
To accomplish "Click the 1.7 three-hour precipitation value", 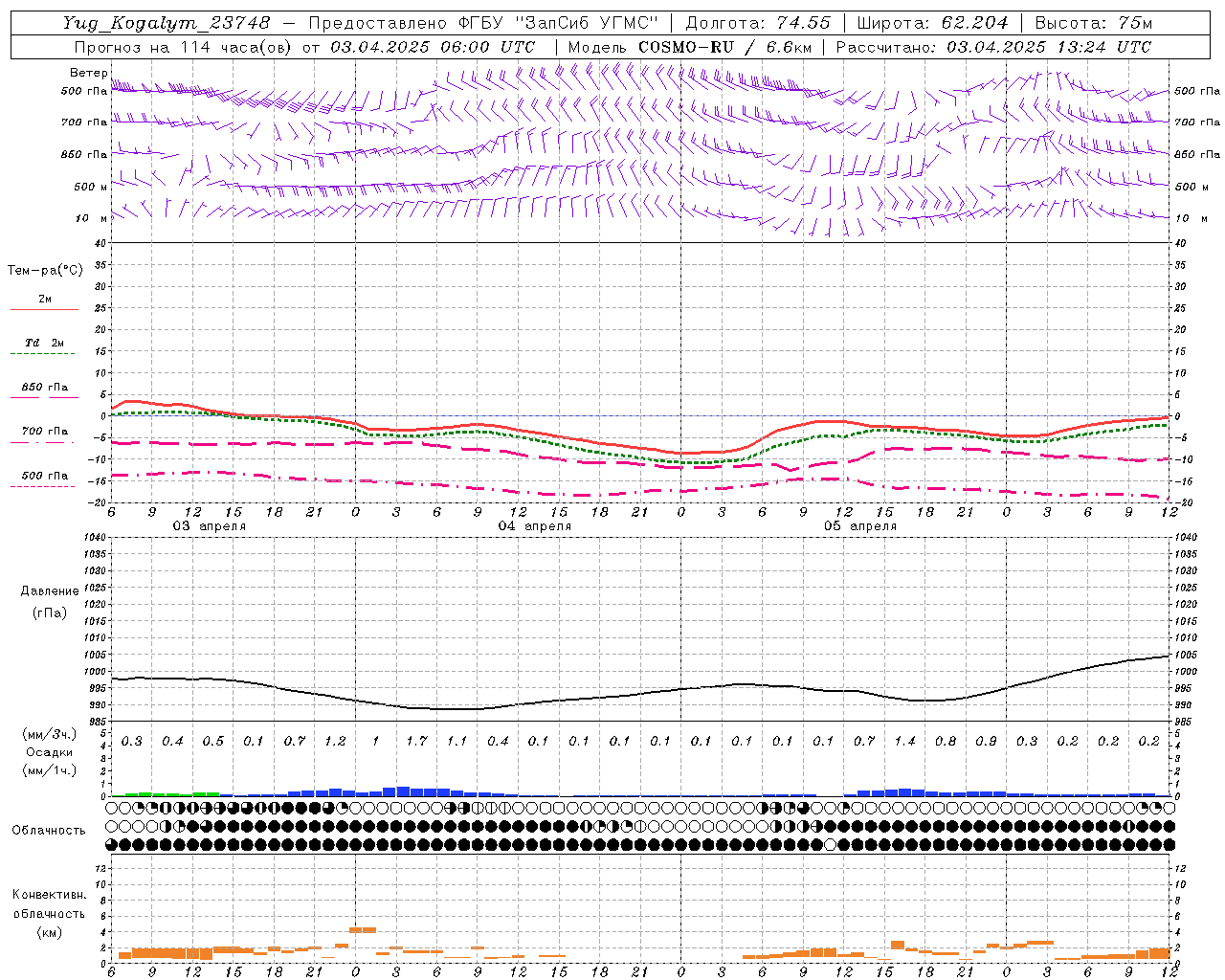I will point(416,742).
